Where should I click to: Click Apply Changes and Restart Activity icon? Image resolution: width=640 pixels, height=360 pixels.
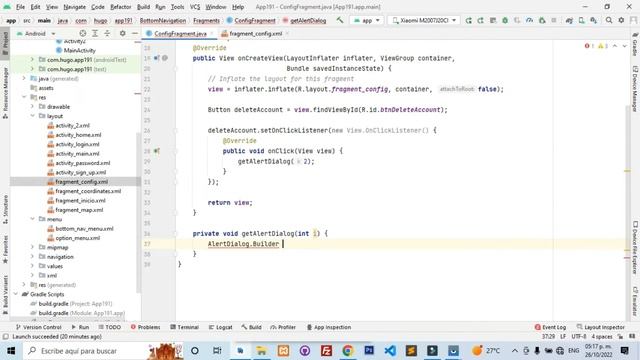[481, 20]
